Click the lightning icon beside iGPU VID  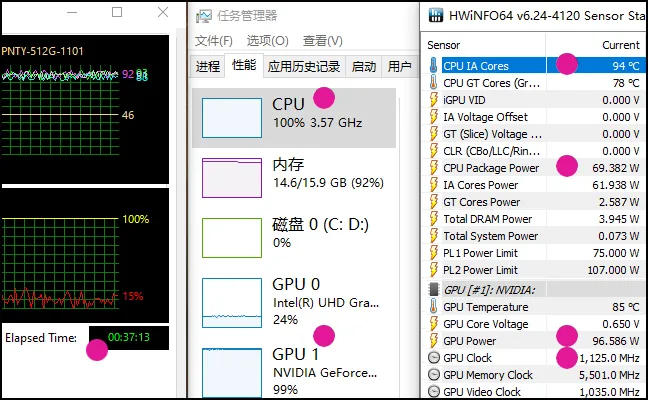434,100
